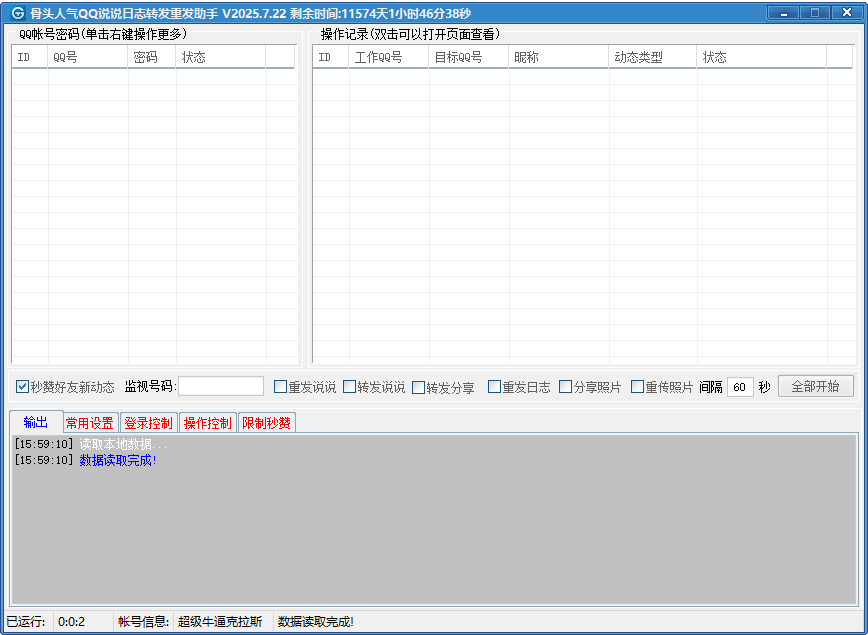This screenshot has width=868, height=635.
Task: Enable the 重发日志 checkbox
Action: 495,387
